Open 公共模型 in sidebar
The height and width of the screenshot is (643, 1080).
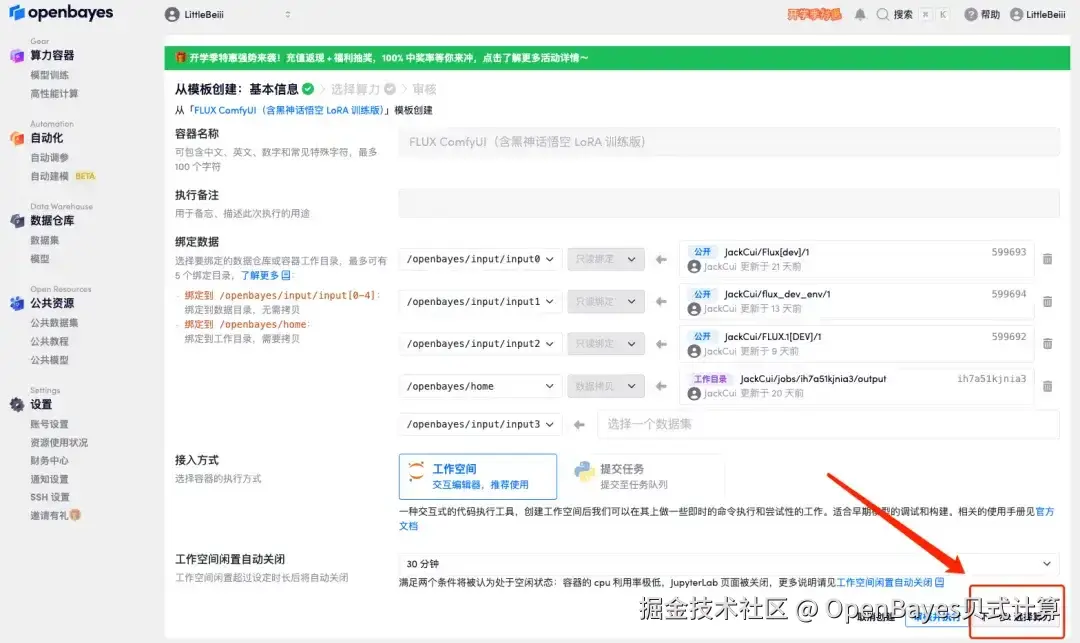point(50,360)
